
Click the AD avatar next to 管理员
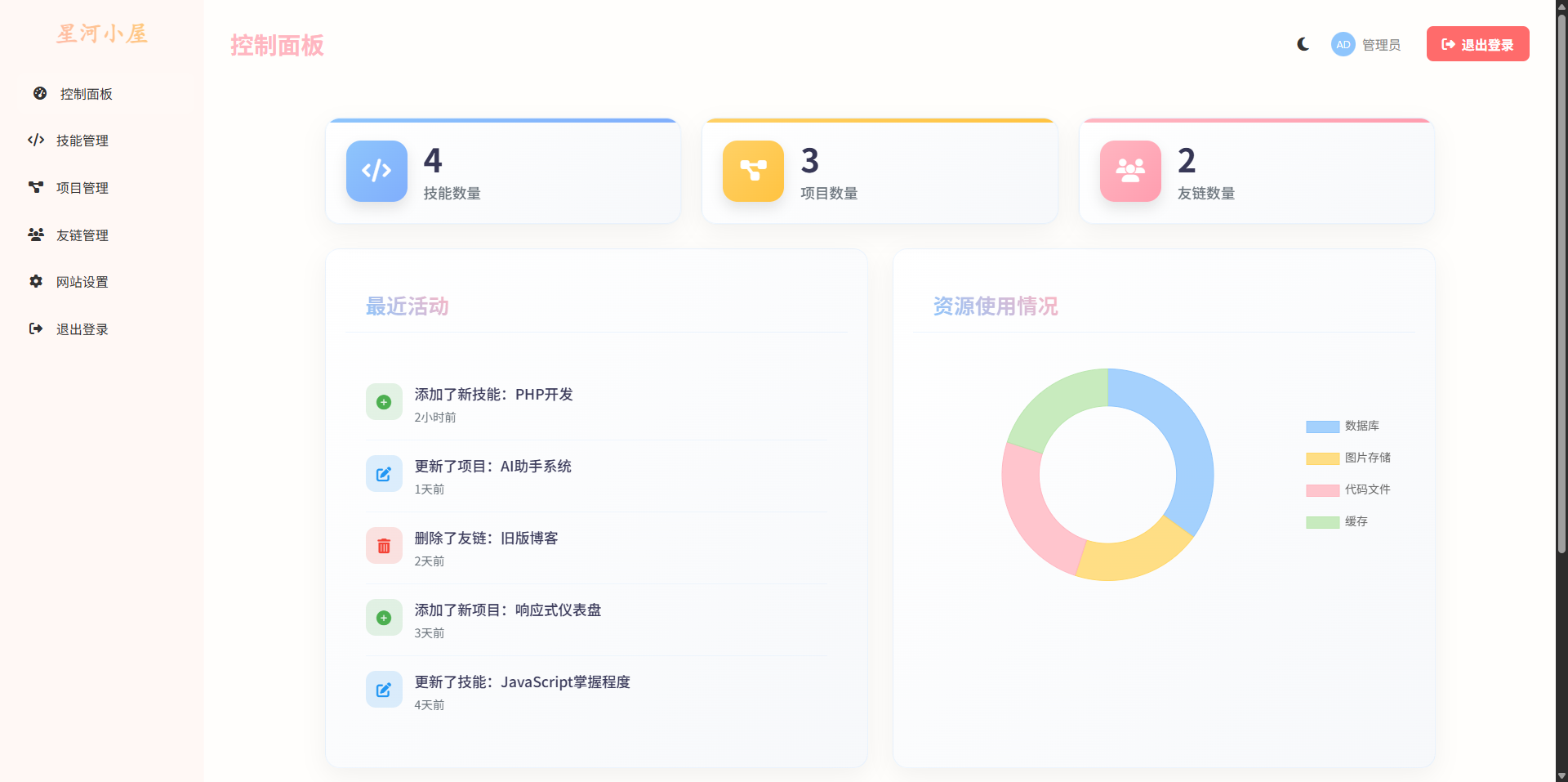tap(1343, 44)
